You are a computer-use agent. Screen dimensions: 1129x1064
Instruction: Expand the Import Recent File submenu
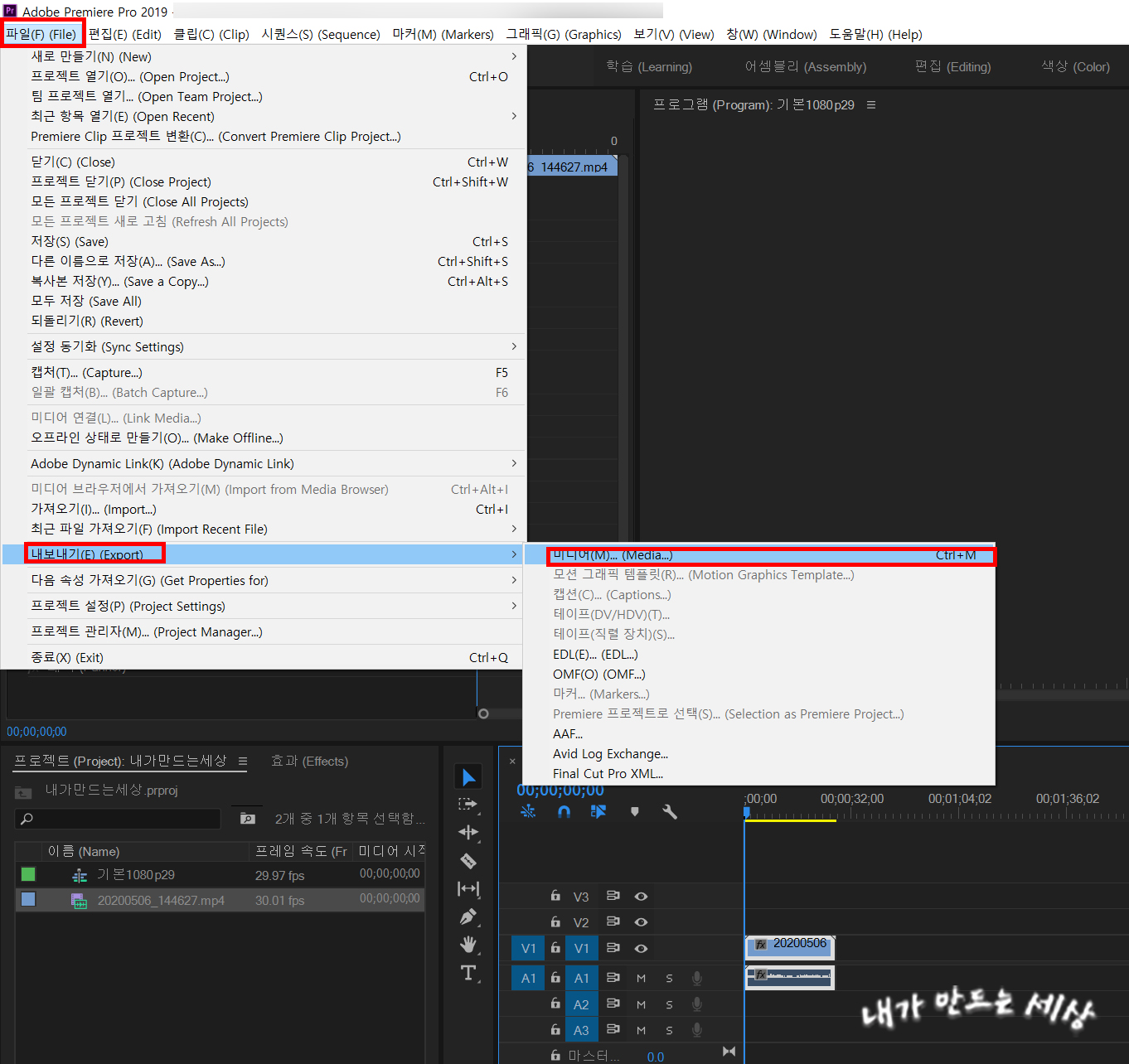[264, 529]
